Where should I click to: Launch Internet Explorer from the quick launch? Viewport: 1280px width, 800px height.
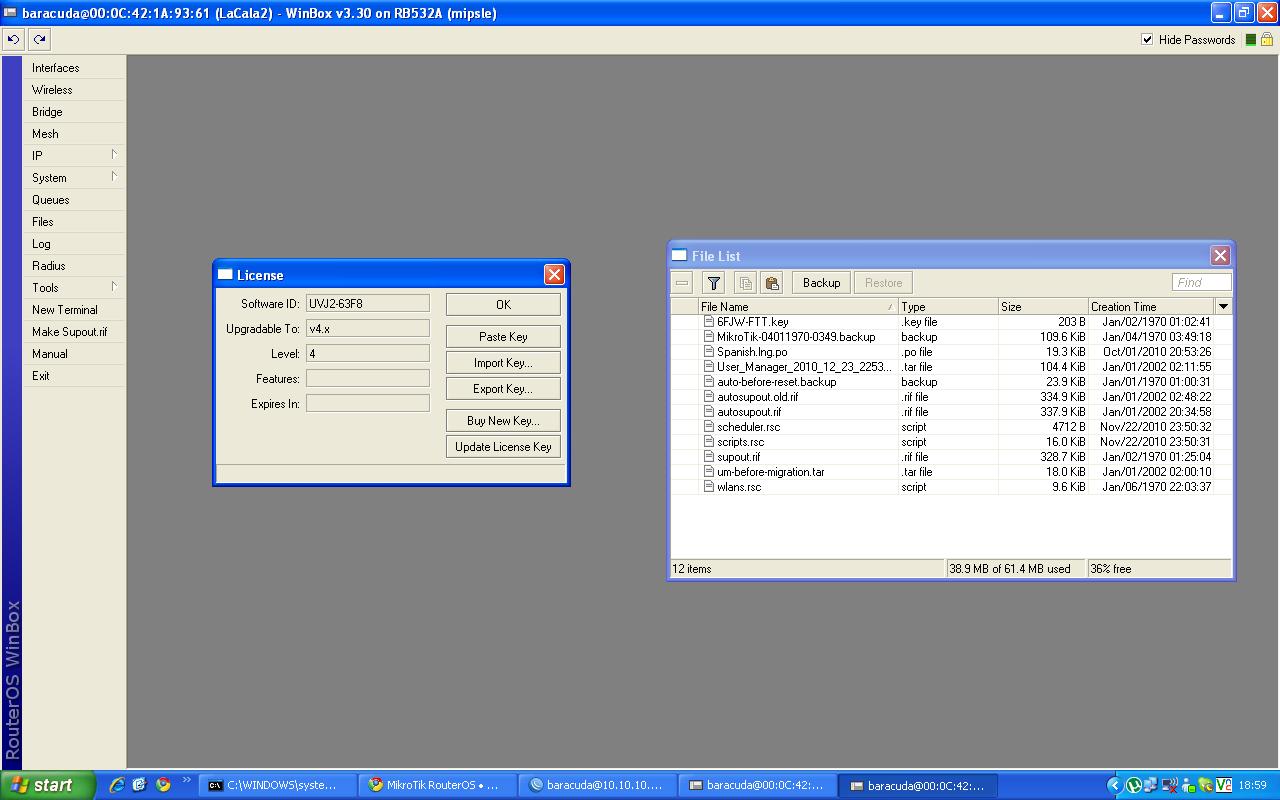pos(117,785)
